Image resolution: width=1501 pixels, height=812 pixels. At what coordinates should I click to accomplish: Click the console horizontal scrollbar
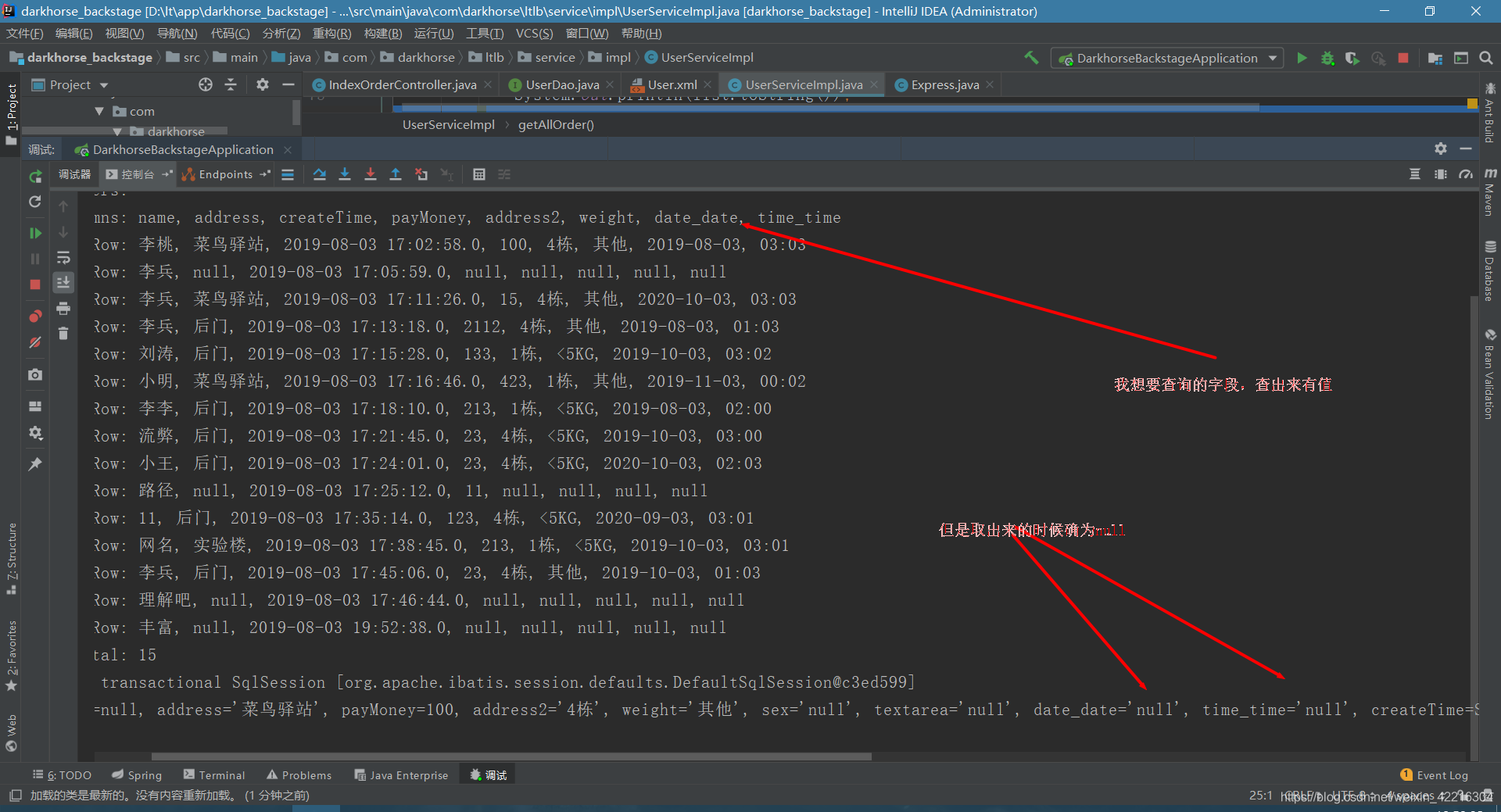pos(511,757)
